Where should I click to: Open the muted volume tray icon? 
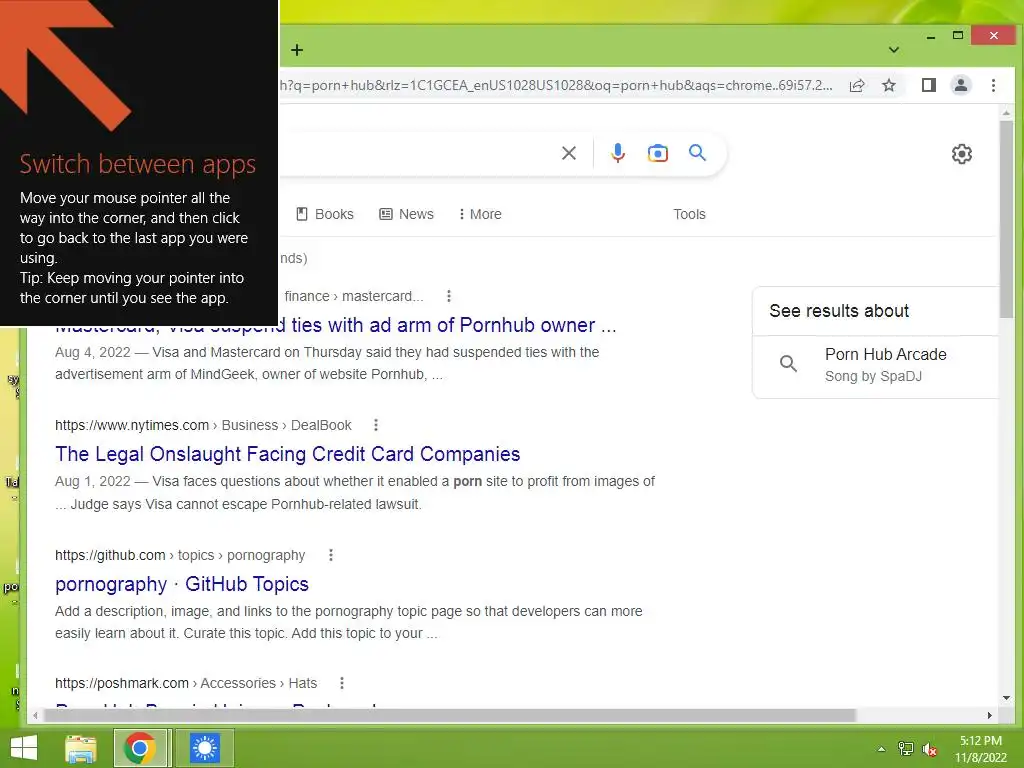[x=929, y=749]
